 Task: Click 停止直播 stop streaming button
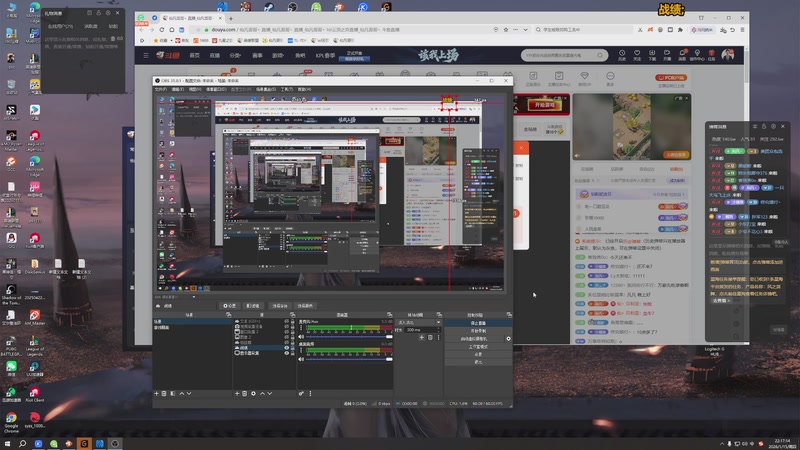pyautogui.click(x=478, y=323)
